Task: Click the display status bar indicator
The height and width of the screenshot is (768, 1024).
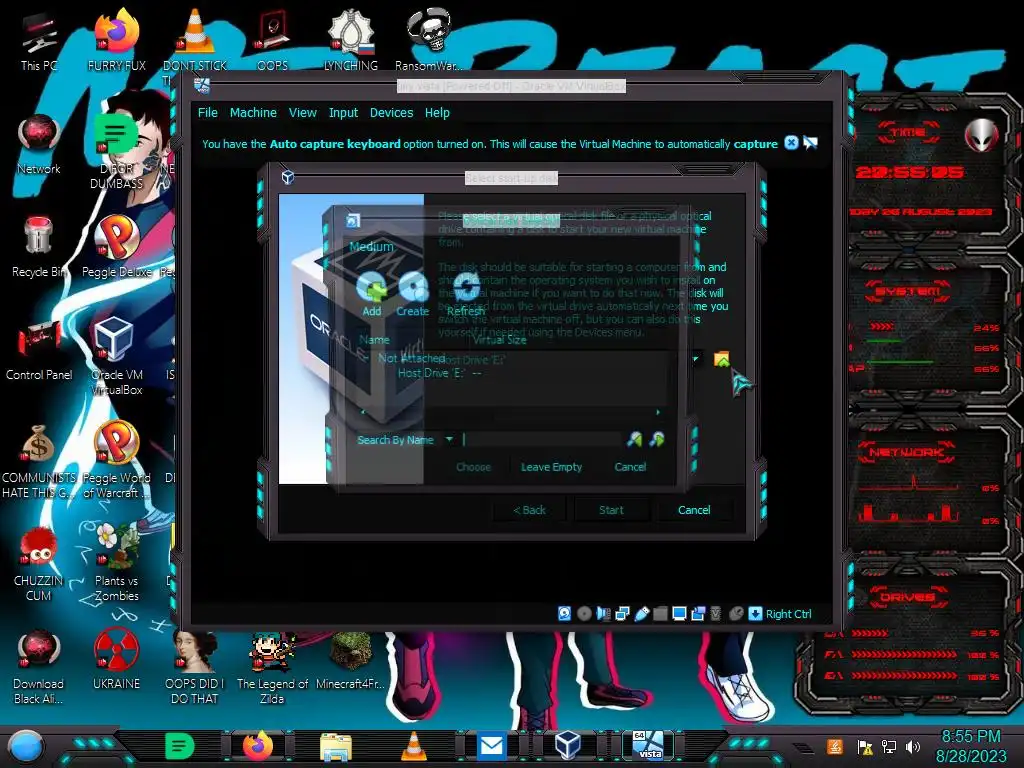Action: point(679,614)
